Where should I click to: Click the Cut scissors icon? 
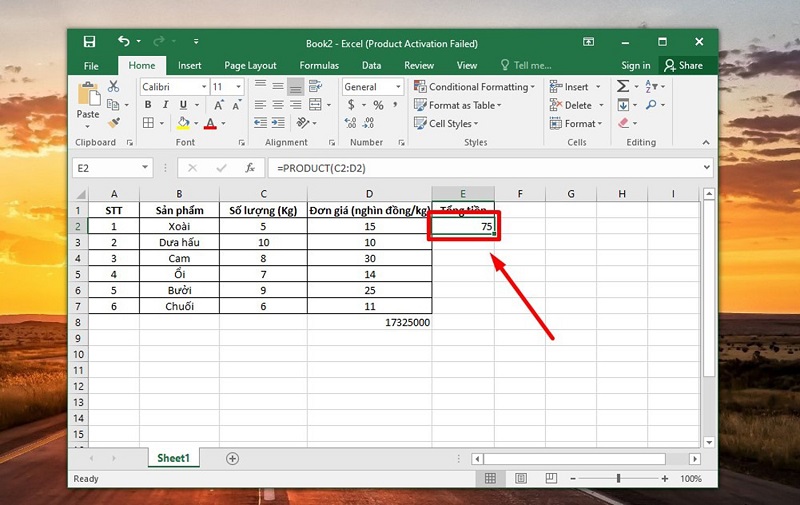coord(113,87)
